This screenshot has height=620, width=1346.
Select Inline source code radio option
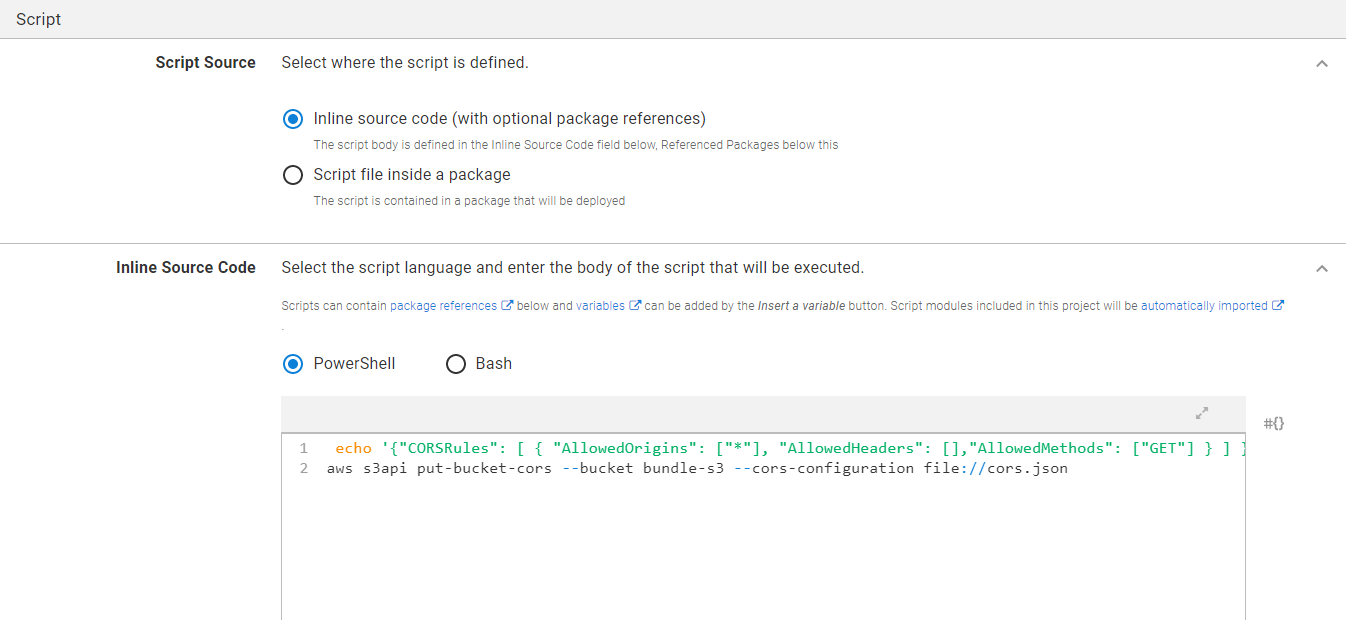(x=293, y=119)
